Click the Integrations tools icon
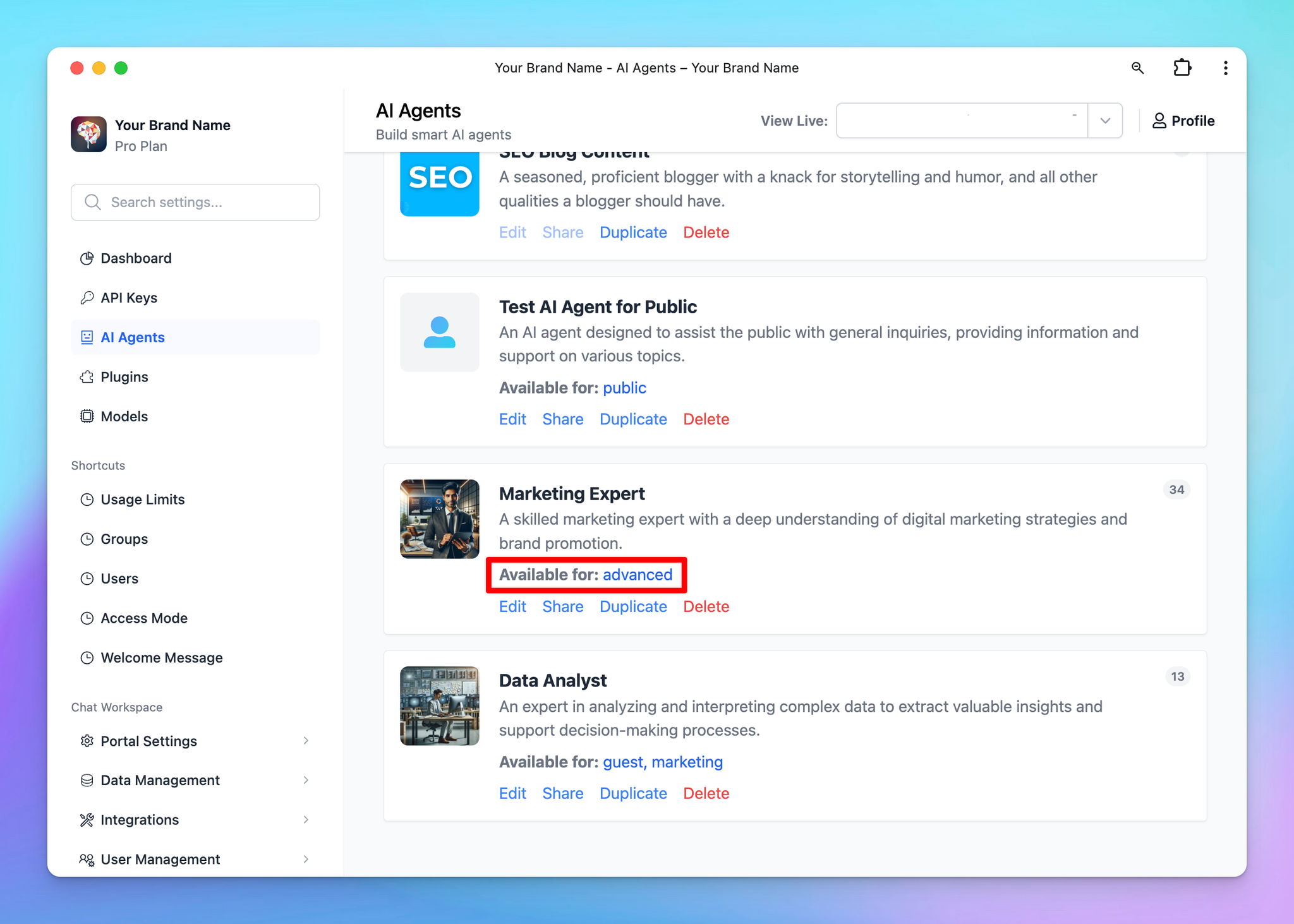 point(87,820)
